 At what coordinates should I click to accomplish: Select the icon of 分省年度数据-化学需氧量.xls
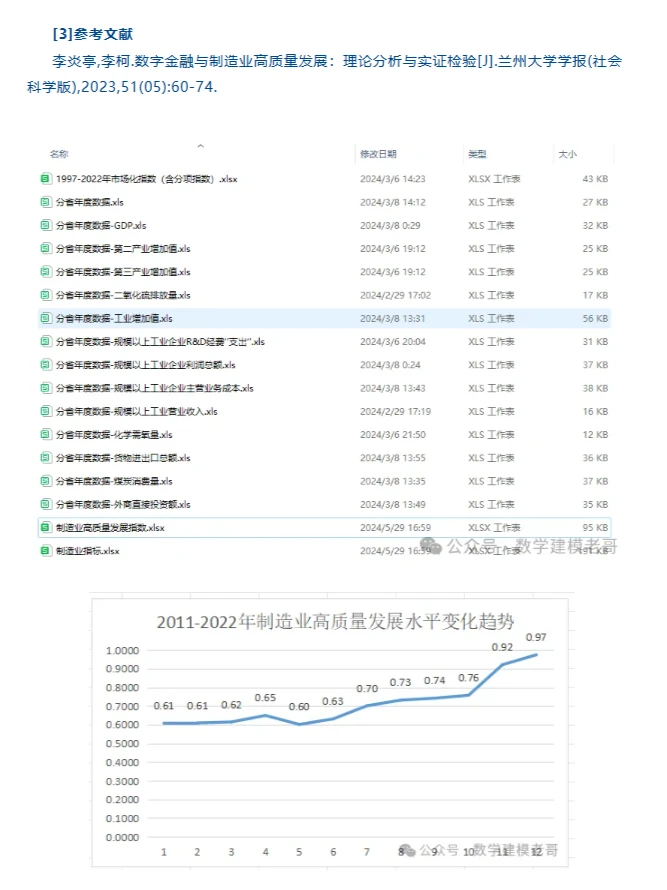coord(45,435)
